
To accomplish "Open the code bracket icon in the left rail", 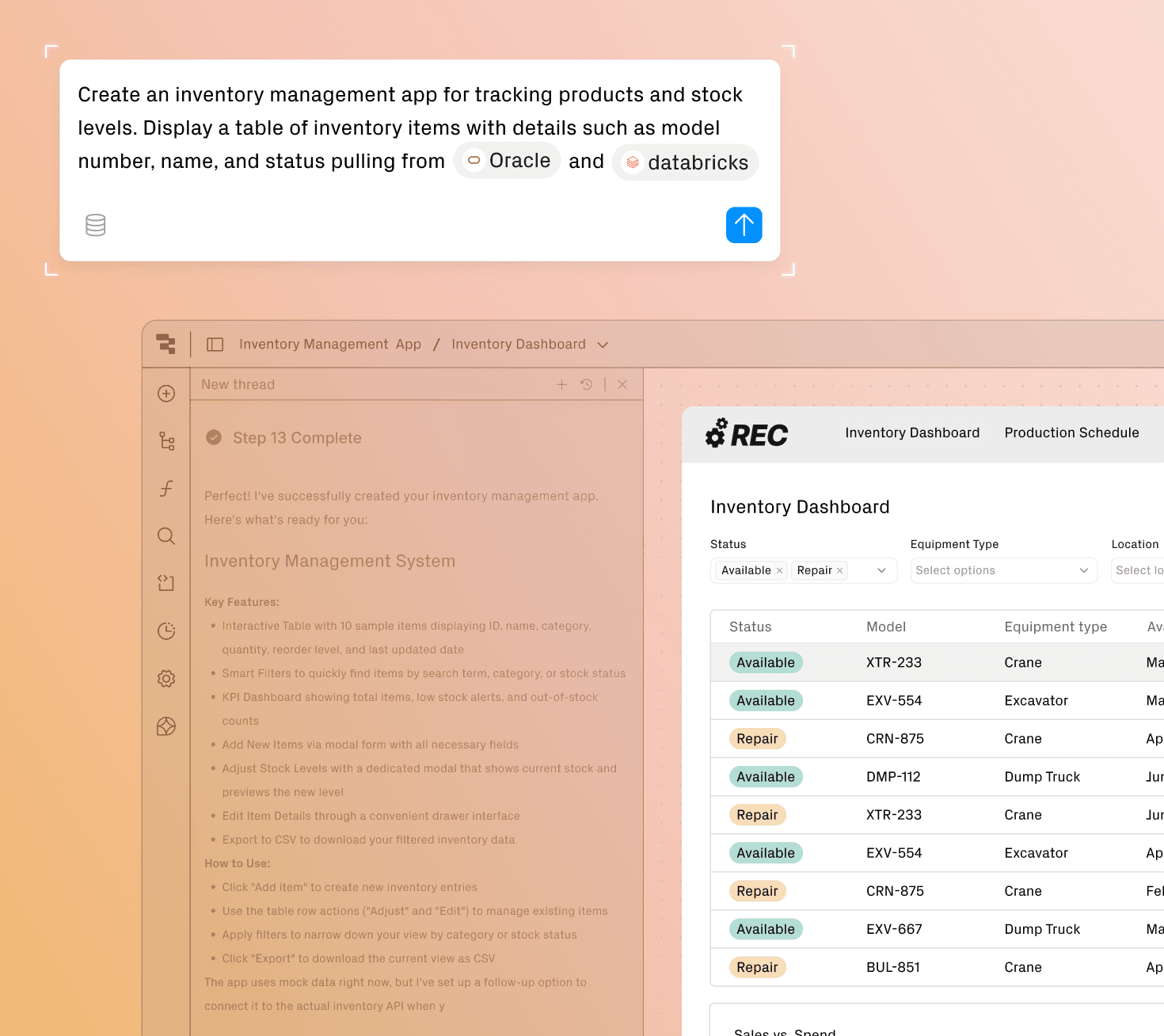I will coord(166,584).
